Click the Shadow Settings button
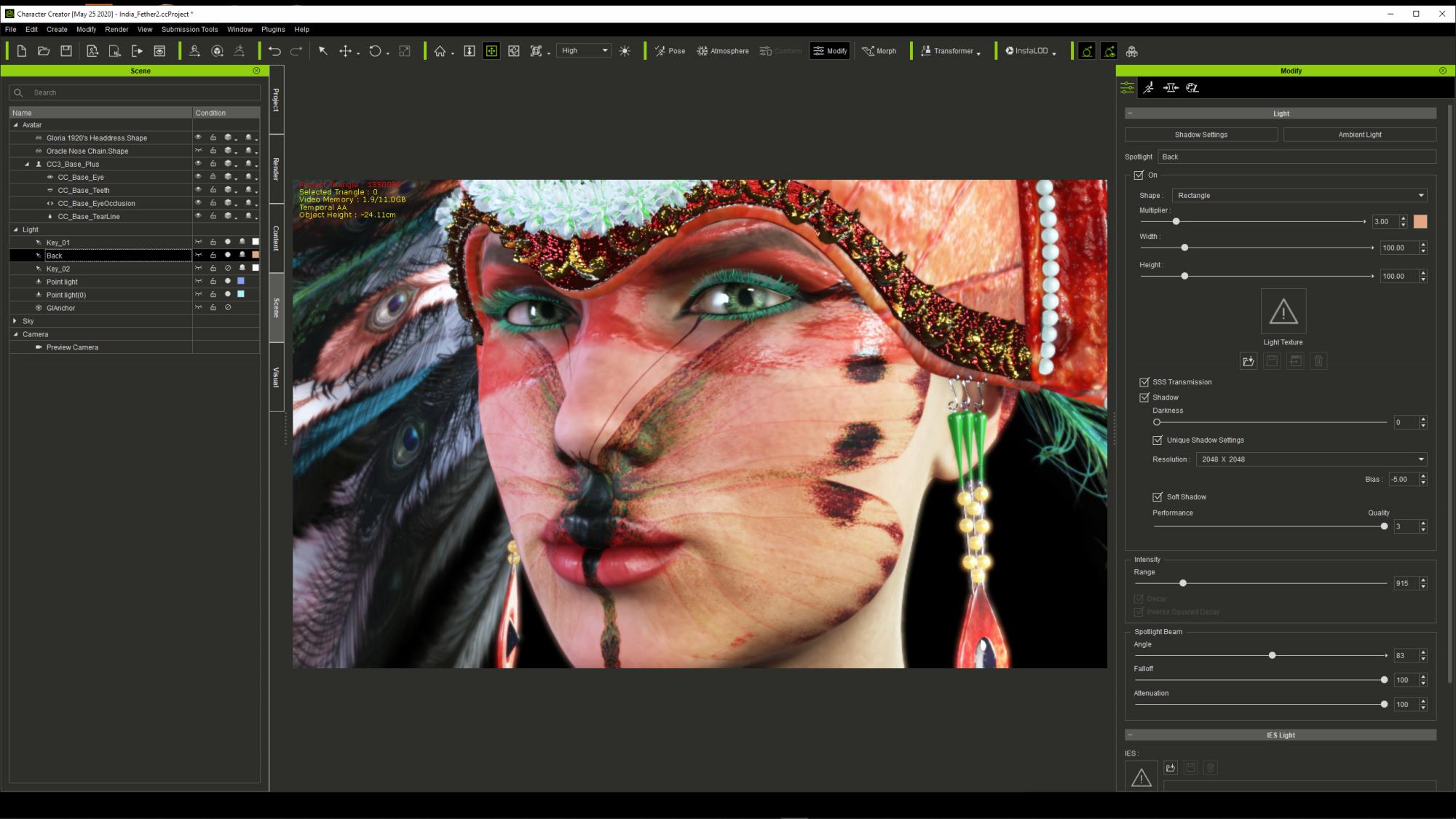Screen dimensions: 1456x819 point(1201,135)
